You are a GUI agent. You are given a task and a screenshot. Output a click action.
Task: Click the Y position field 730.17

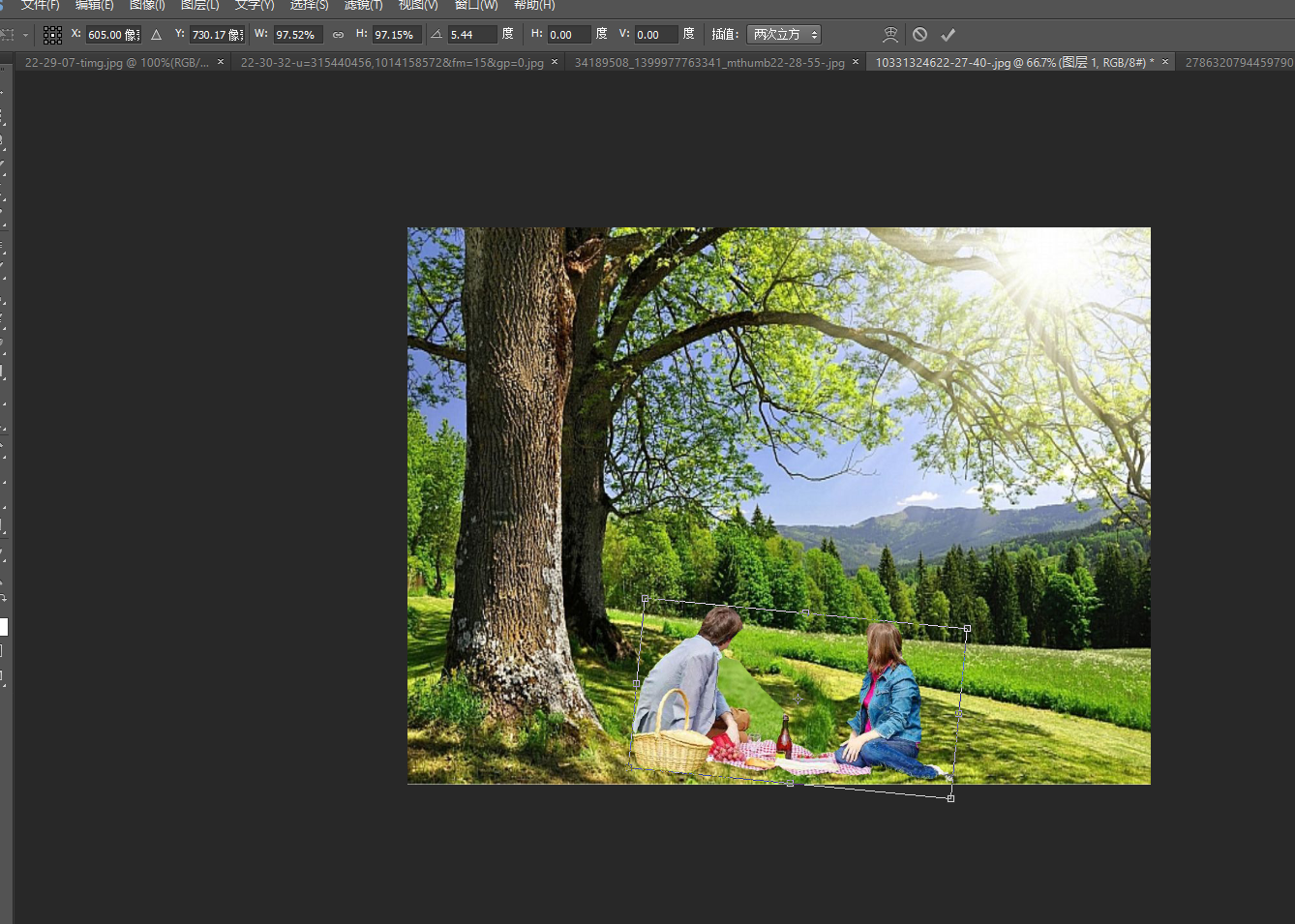coord(217,35)
